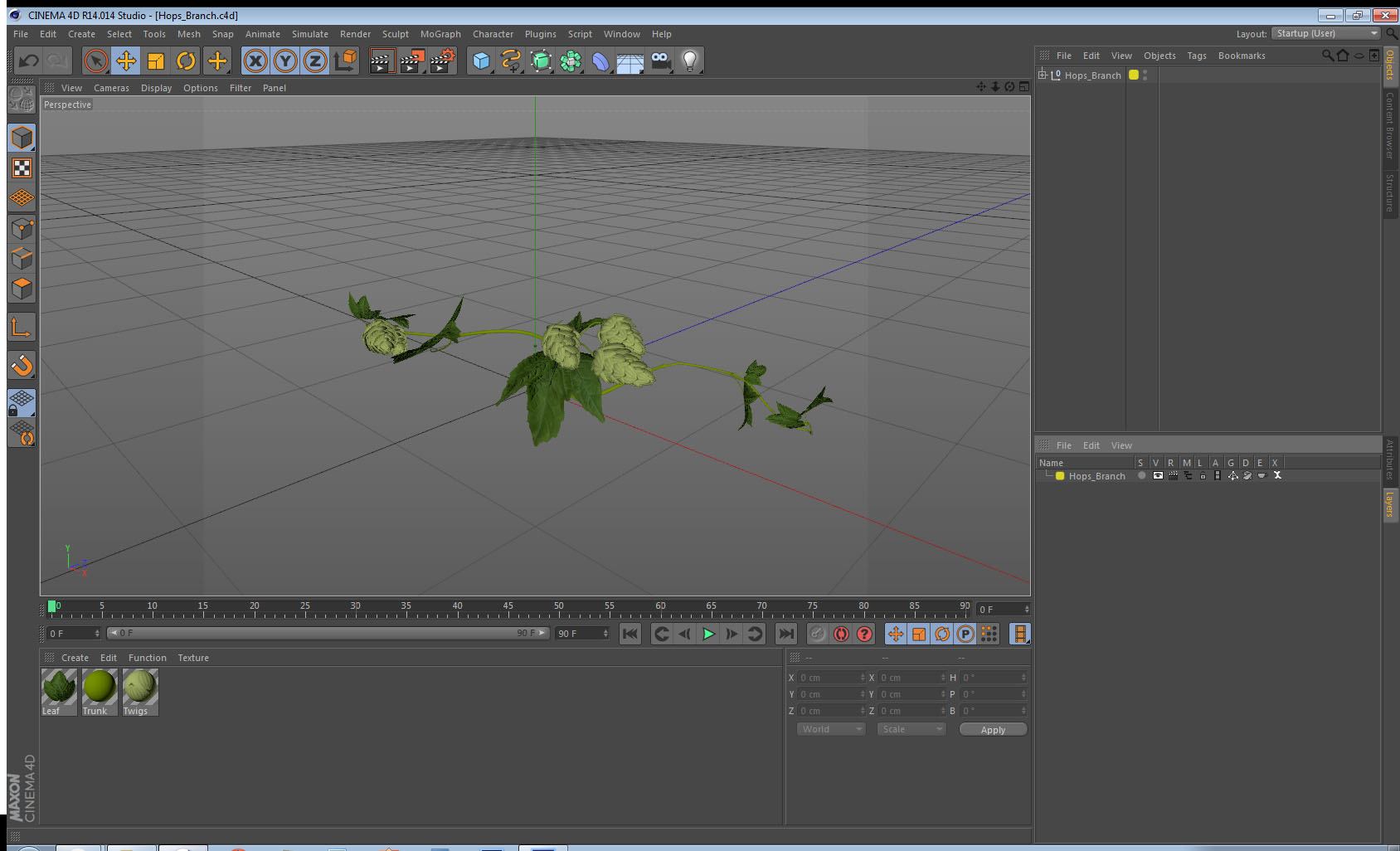The image size is (1400, 851).
Task: Toggle parameter keyframe recording P icon
Action: coord(965,634)
